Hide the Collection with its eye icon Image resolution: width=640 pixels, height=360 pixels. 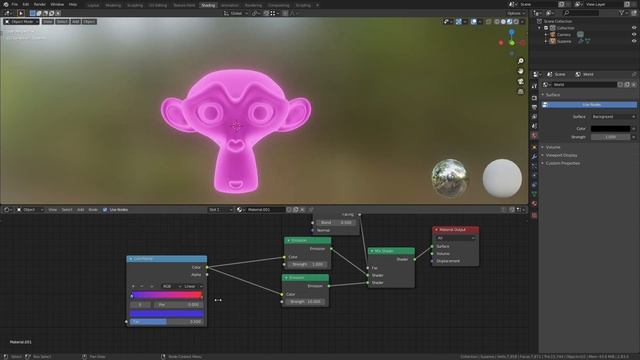[x=634, y=28]
